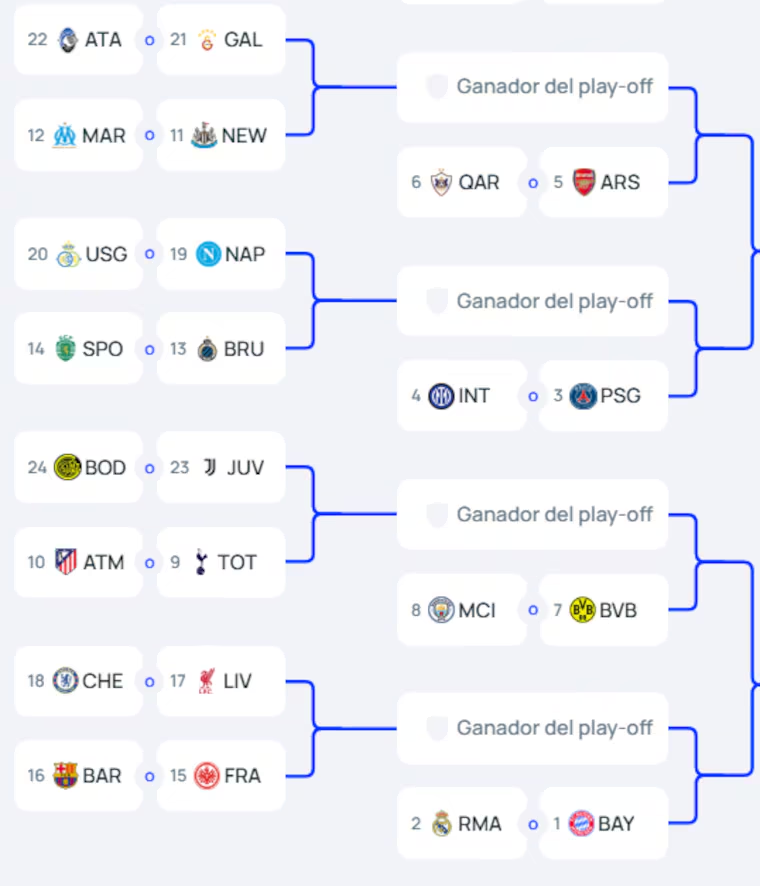The image size is (760, 886).
Task: Click the circle between QAR and ARS
Action: 533,183
